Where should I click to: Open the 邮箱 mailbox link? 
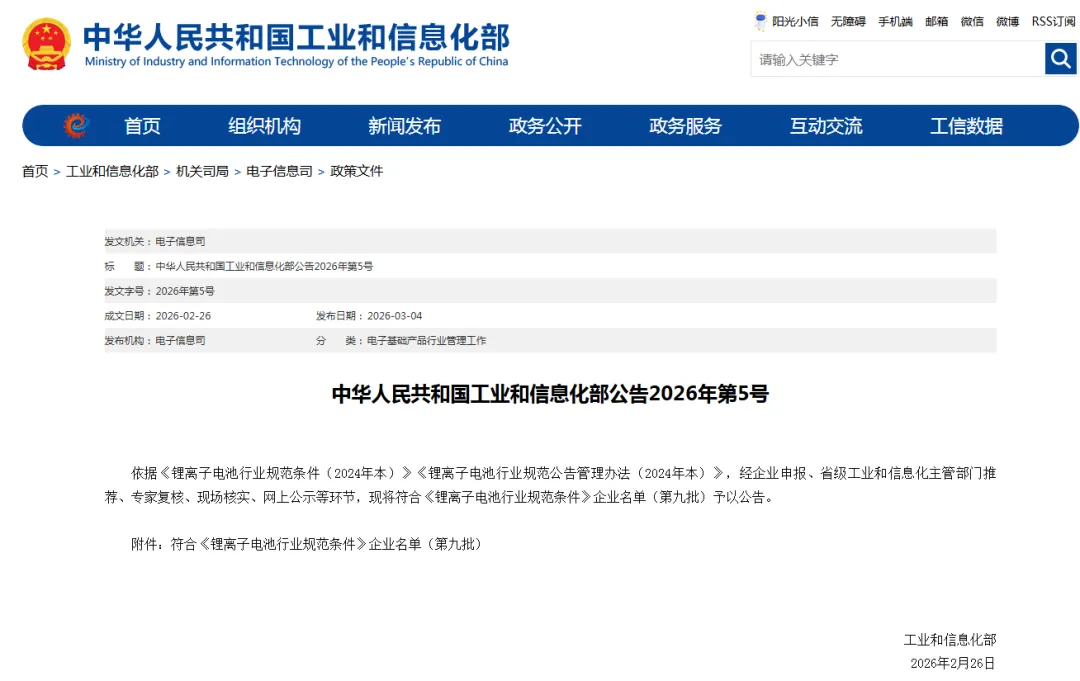click(936, 21)
